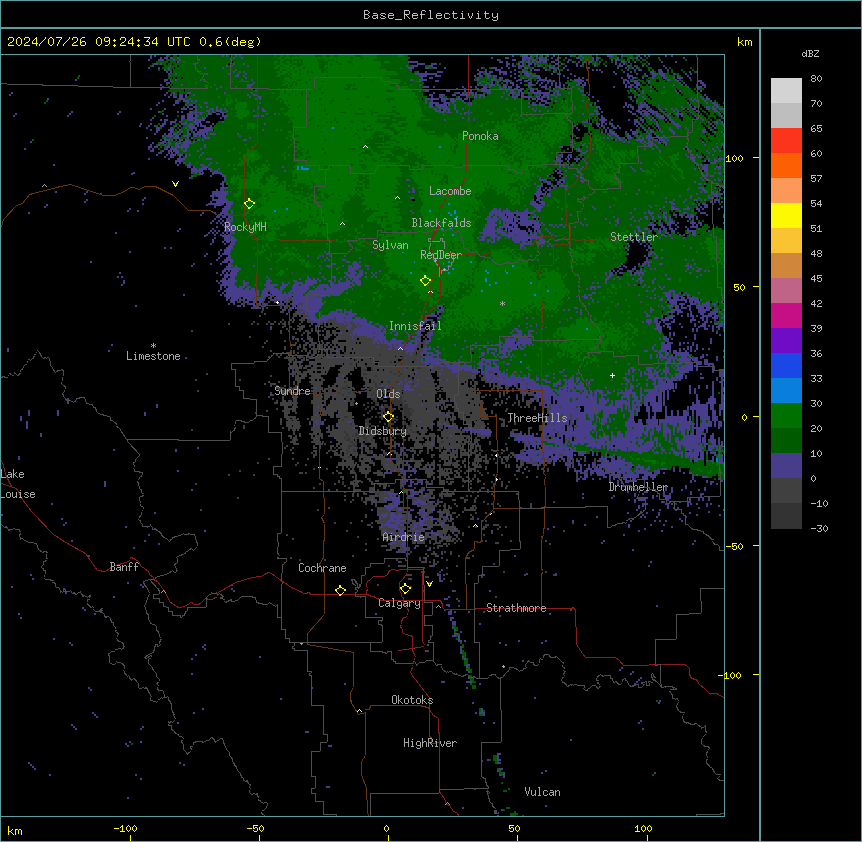This screenshot has height=842, width=862.
Task: Select the yellow diamond marker below Cochrane
Action: [x=340, y=590]
